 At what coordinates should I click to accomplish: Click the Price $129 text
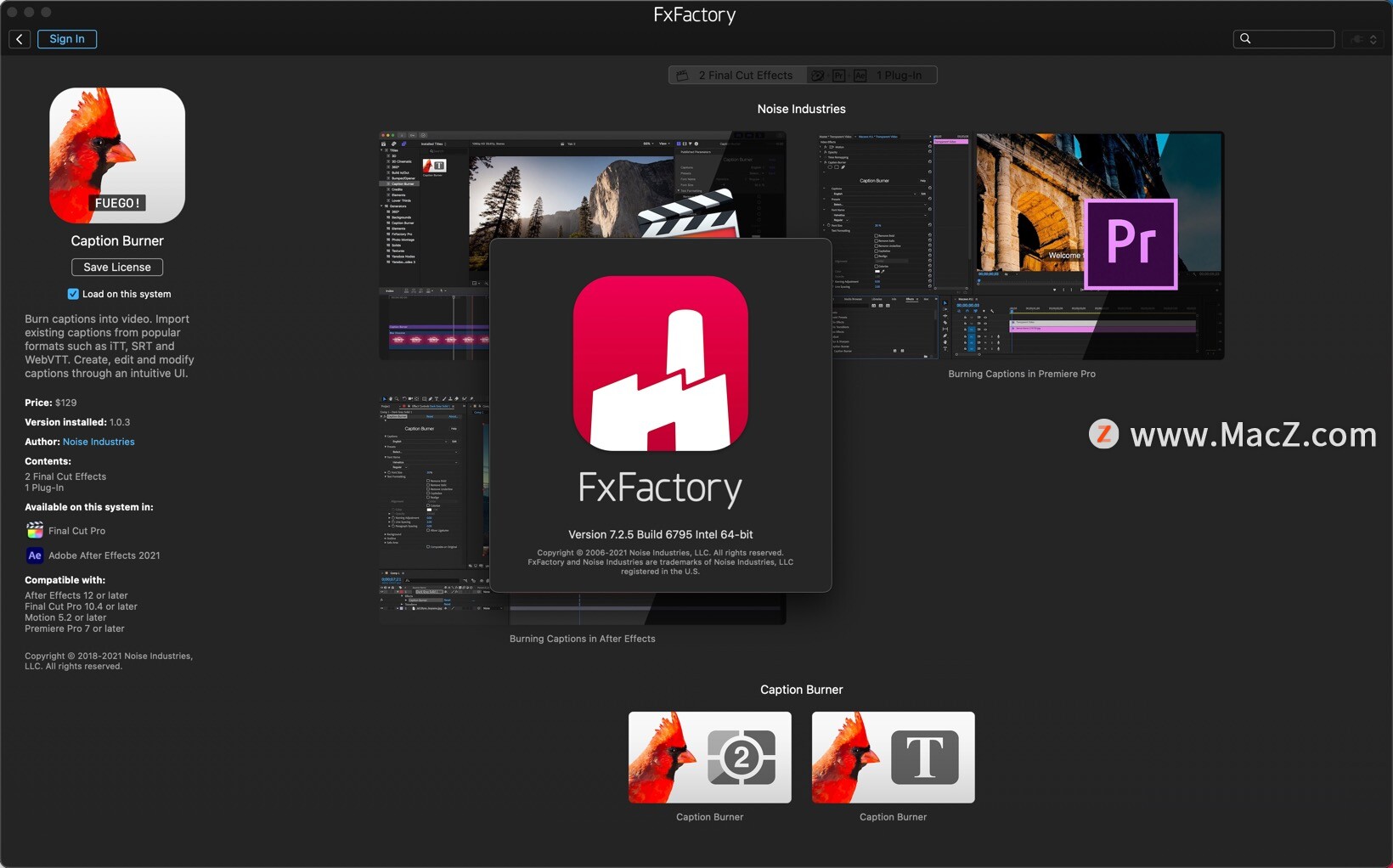tap(51, 403)
